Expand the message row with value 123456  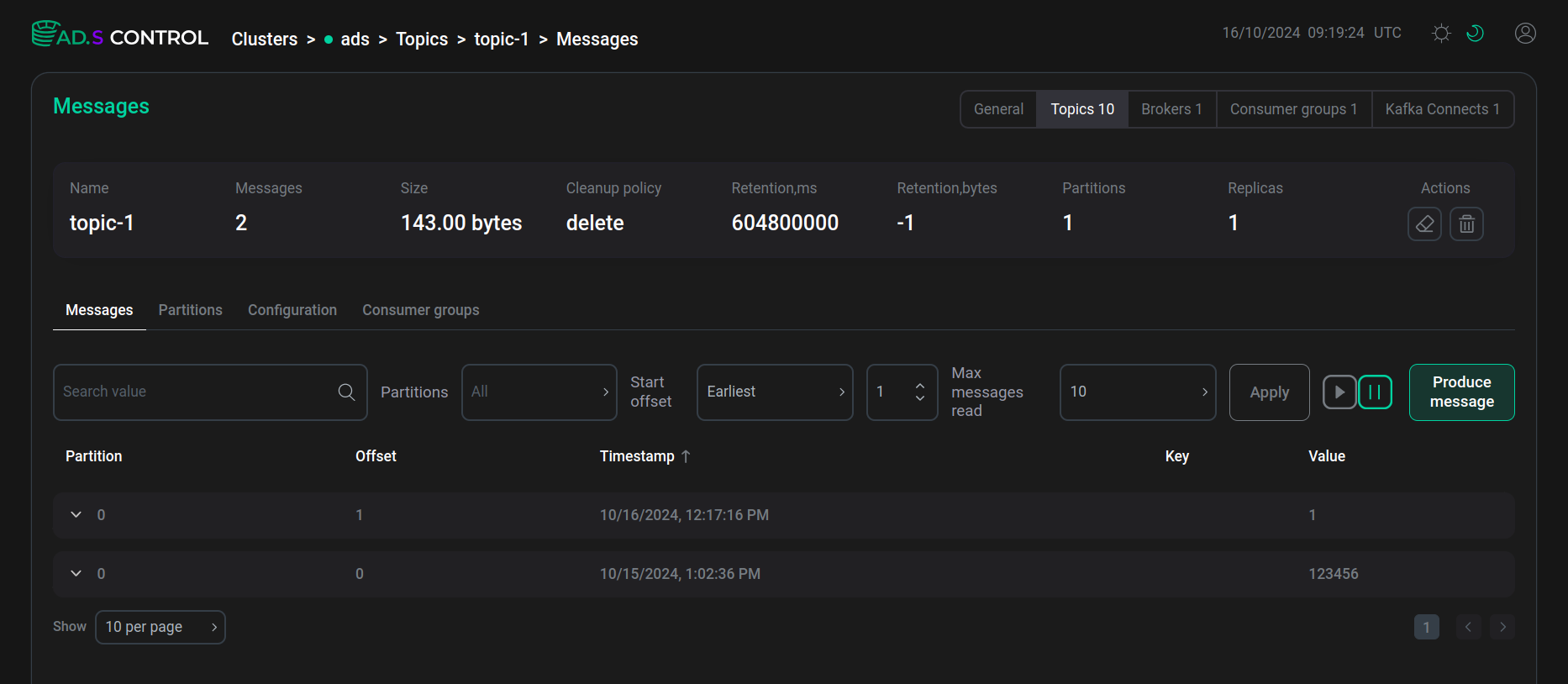[76, 573]
